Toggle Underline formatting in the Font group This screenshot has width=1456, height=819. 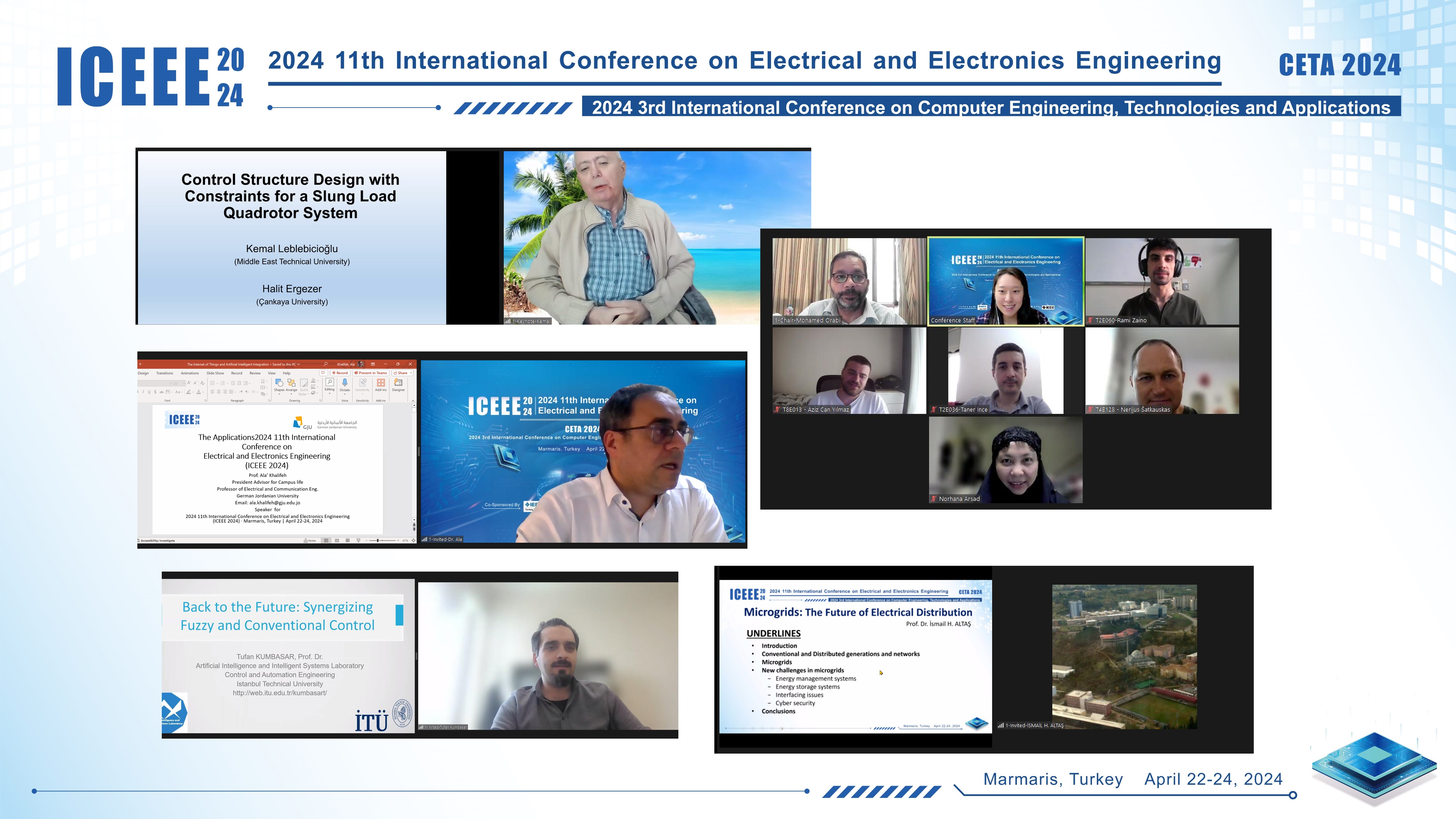149,392
